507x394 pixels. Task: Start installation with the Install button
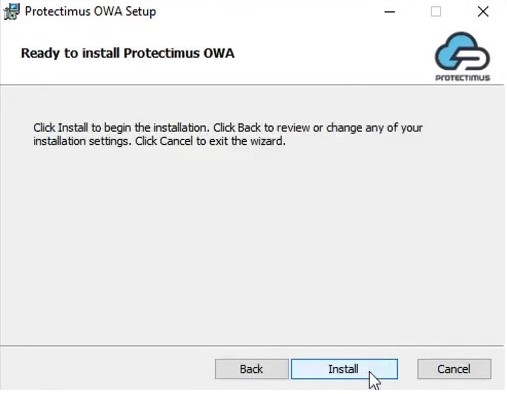pyautogui.click(x=344, y=369)
